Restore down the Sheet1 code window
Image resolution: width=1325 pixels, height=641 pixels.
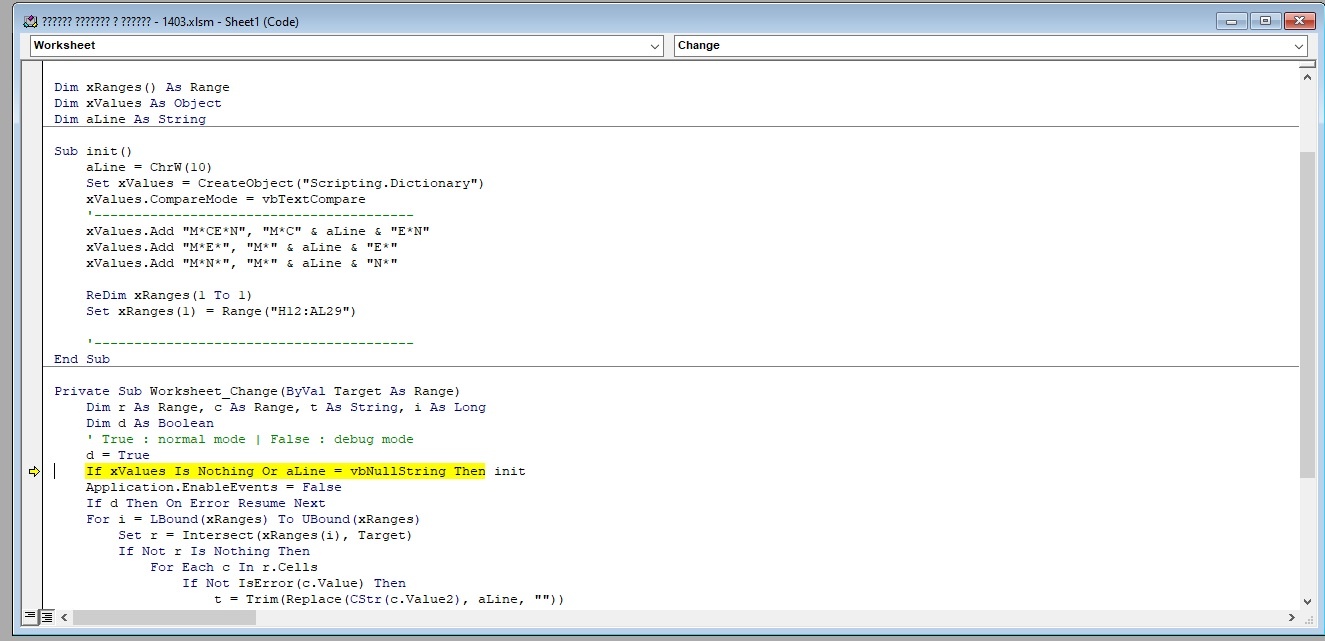[x=1264, y=21]
